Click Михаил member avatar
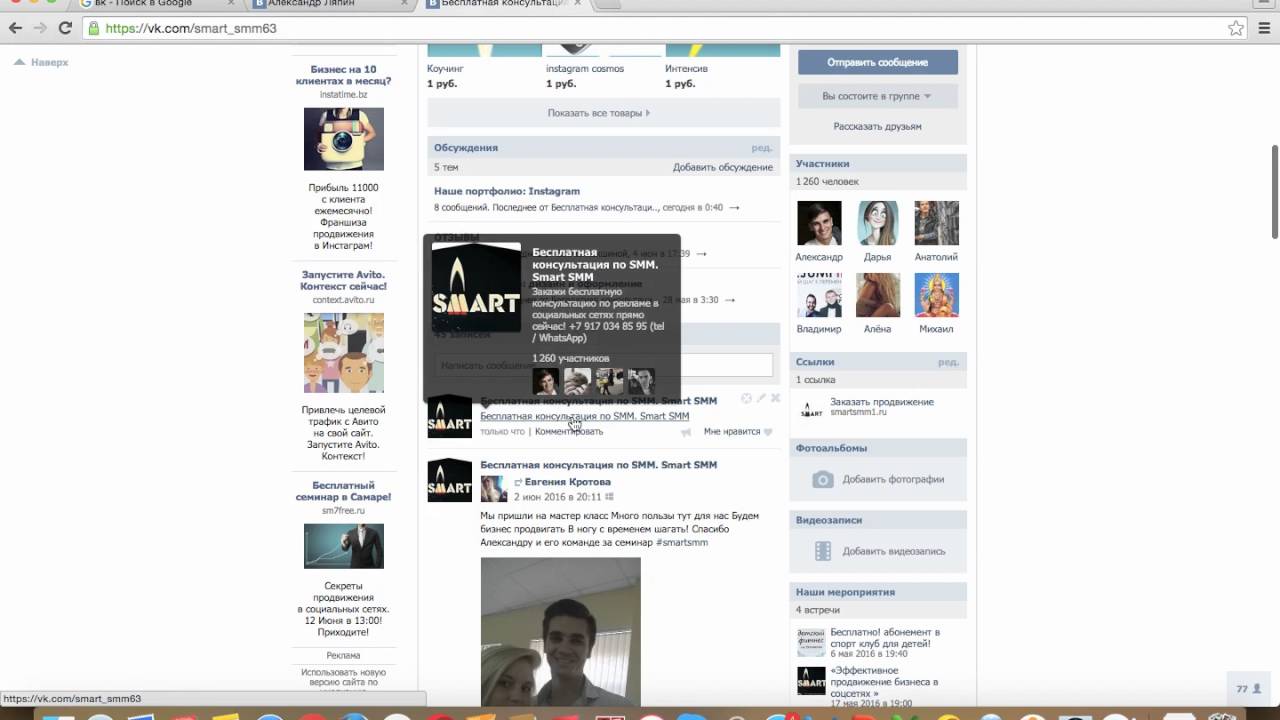Image resolution: width=1280 pixels, height=720 pixels. click(x=937, y=295)
